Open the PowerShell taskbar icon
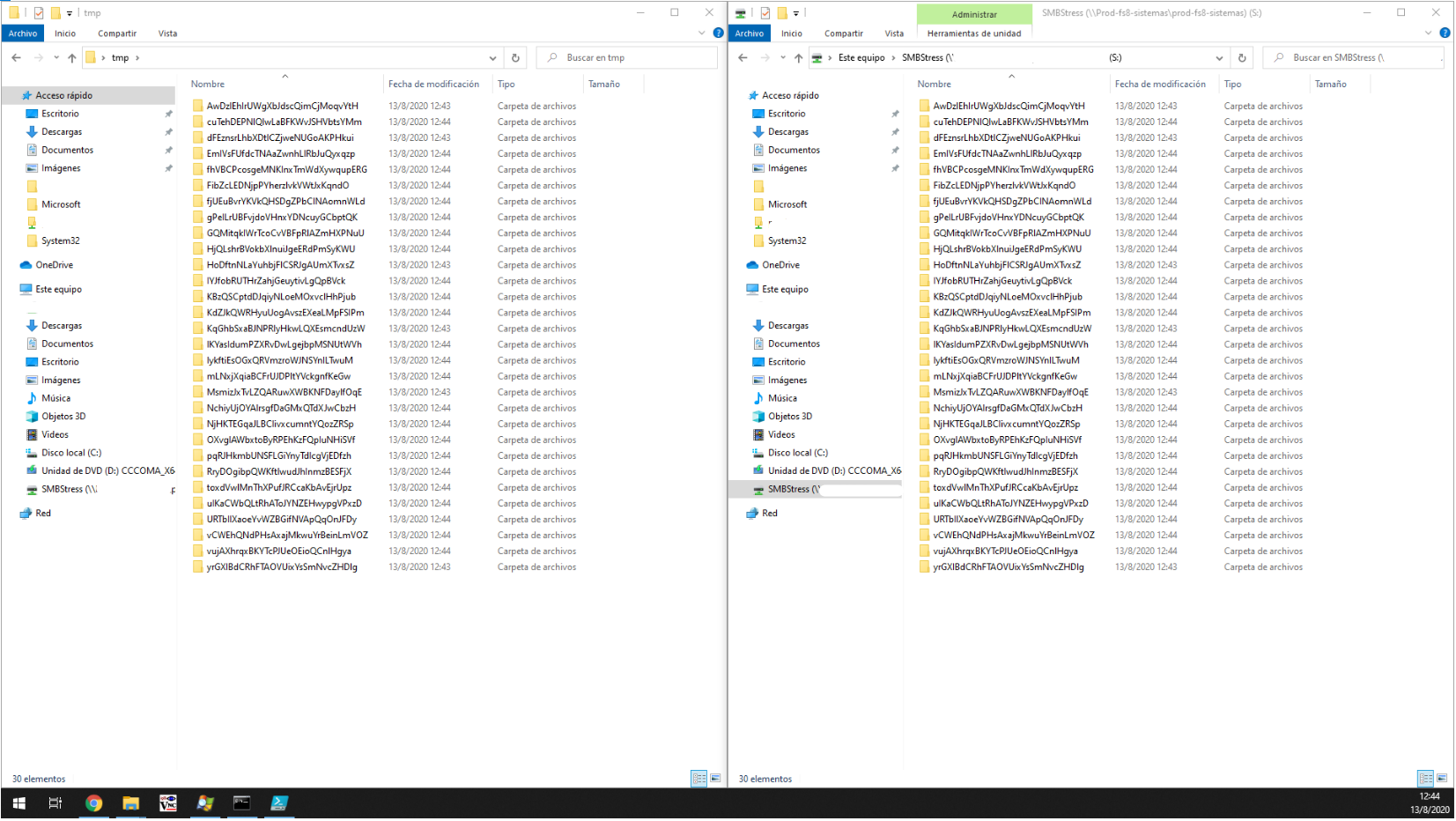 [278, 803]
